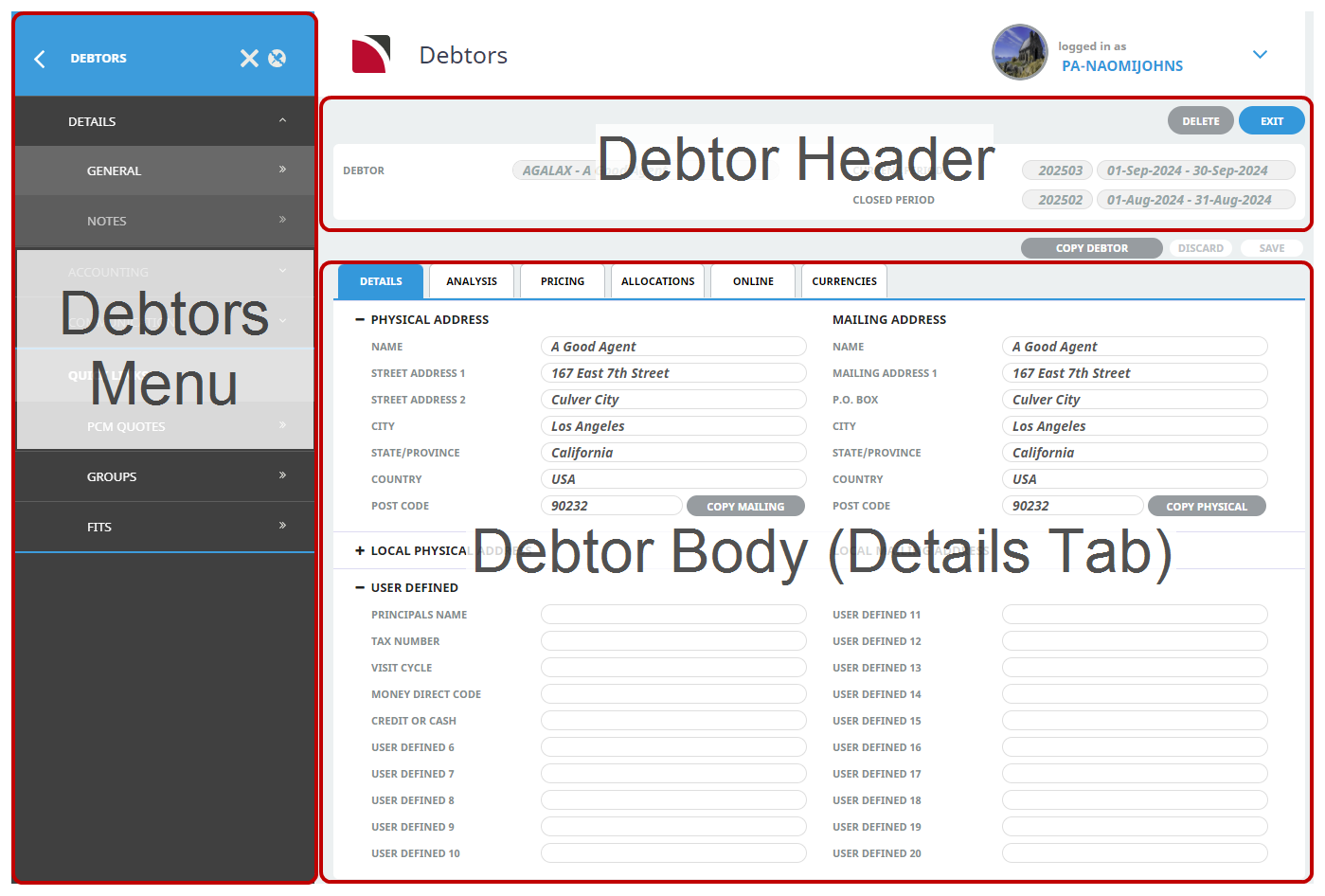Click the red application logo
The width and height of the screenshot is (1325, 896).
(x=371, y=55)
